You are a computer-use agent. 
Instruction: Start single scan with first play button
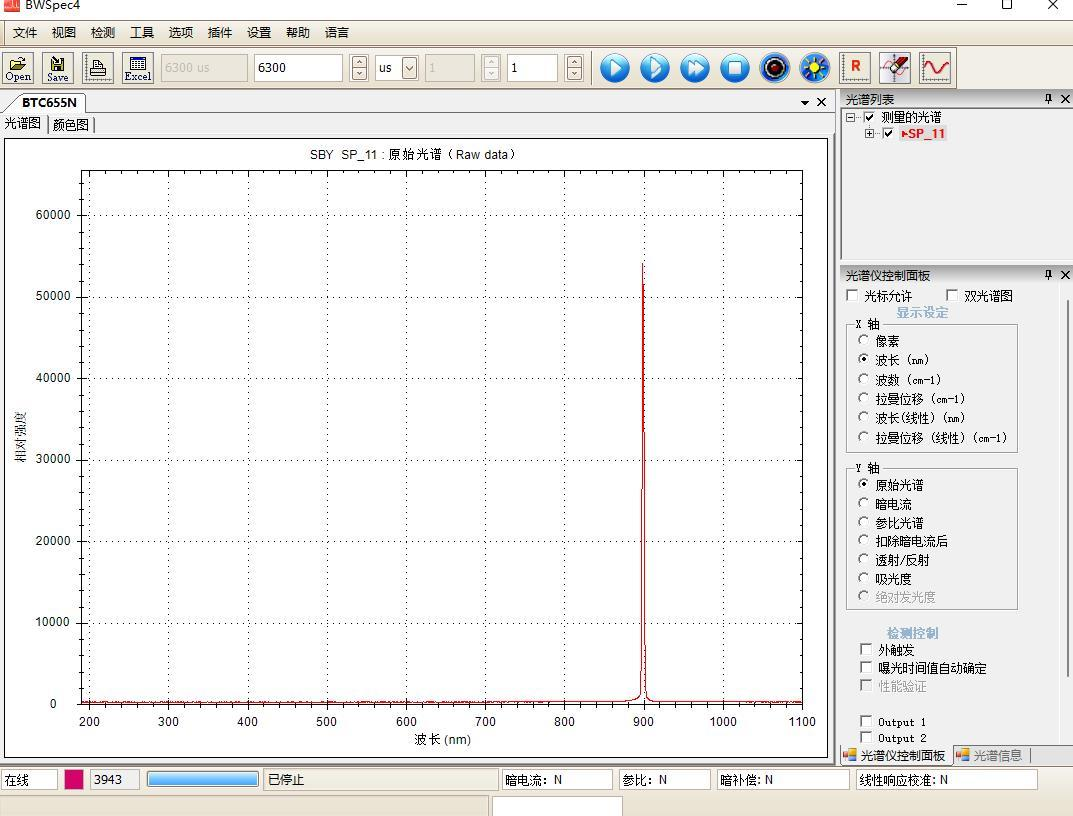615,68
